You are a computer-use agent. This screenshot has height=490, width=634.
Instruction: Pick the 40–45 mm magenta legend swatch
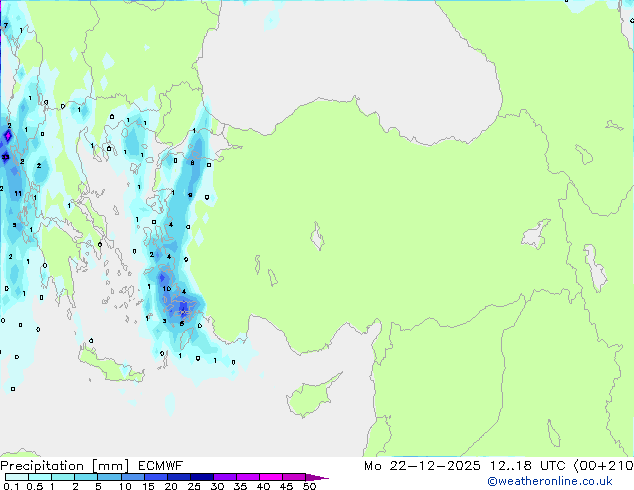[271, 477]
